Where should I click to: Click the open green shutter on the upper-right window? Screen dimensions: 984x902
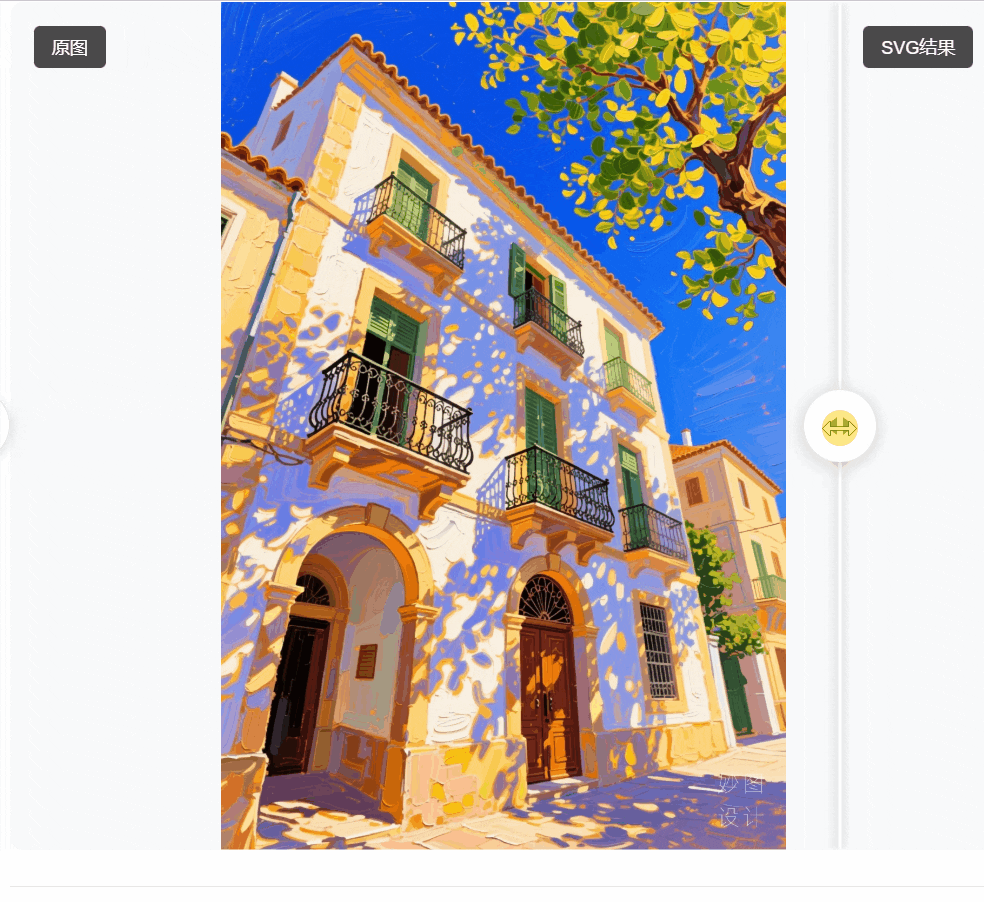tap(517, 271)
